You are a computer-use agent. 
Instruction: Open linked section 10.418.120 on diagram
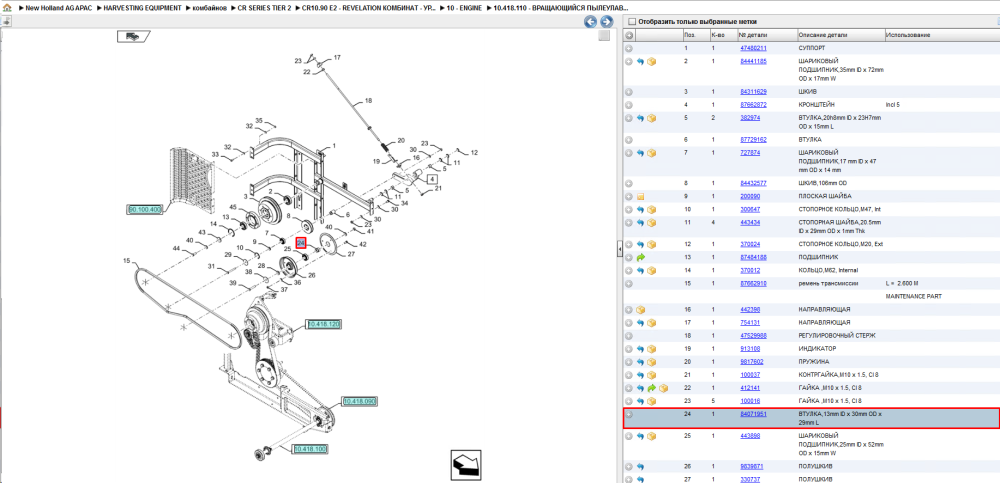323,325
